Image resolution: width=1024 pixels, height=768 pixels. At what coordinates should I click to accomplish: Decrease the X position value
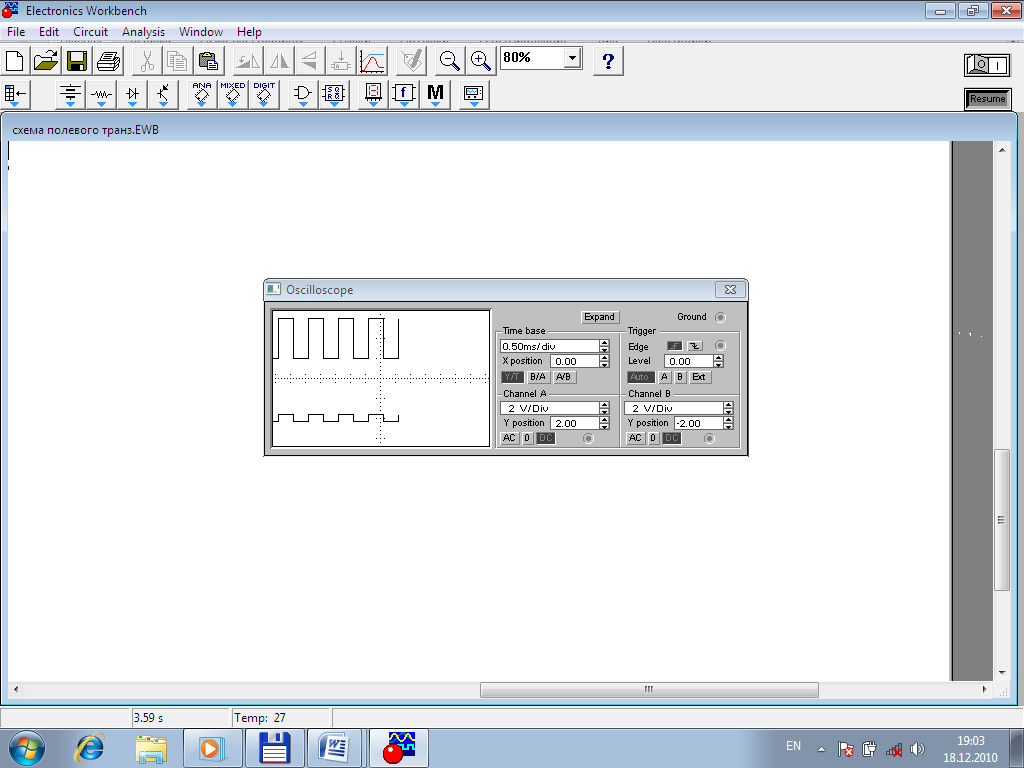tap(605, 364)
